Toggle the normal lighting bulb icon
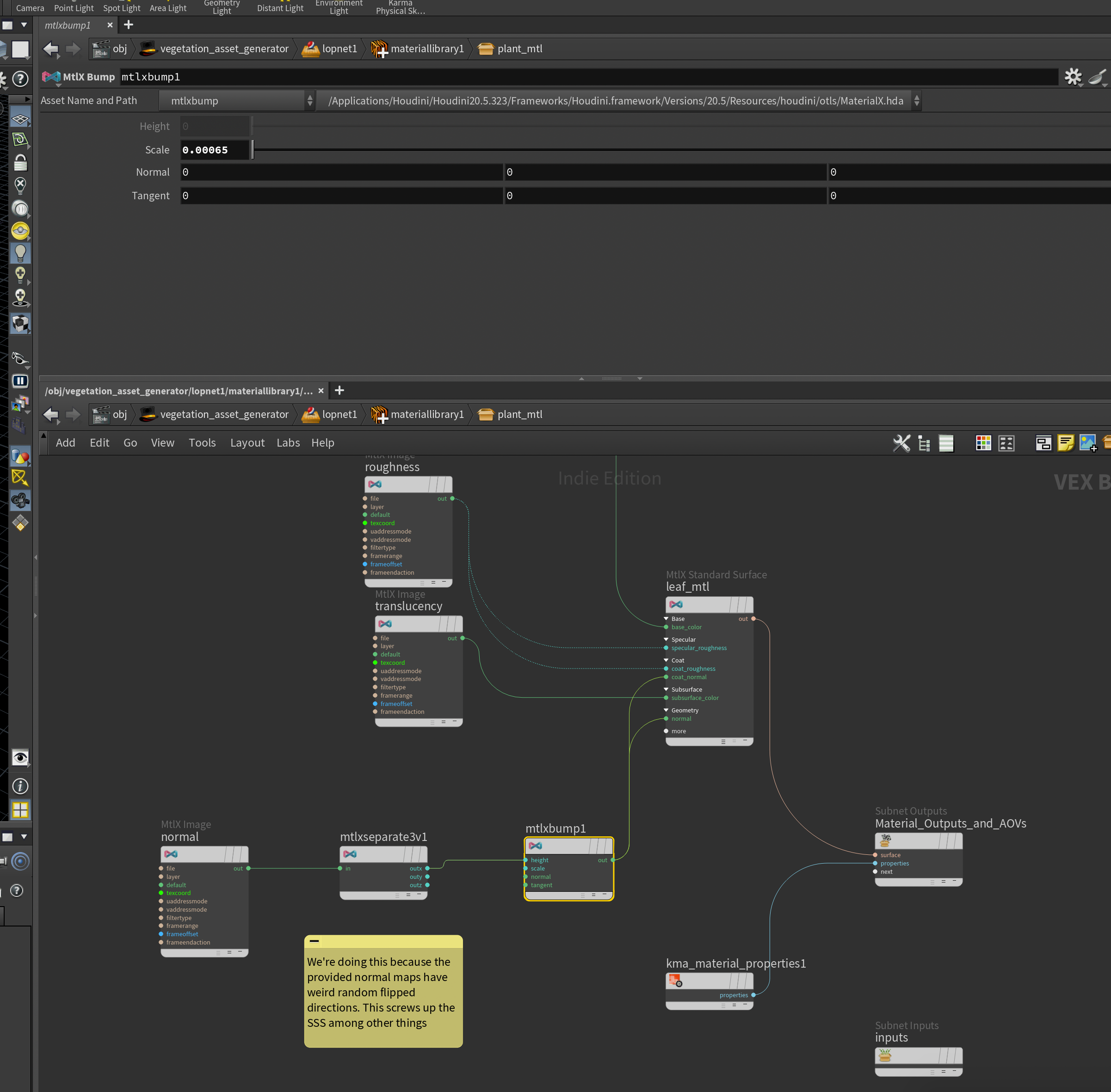 tap(20, 253)
